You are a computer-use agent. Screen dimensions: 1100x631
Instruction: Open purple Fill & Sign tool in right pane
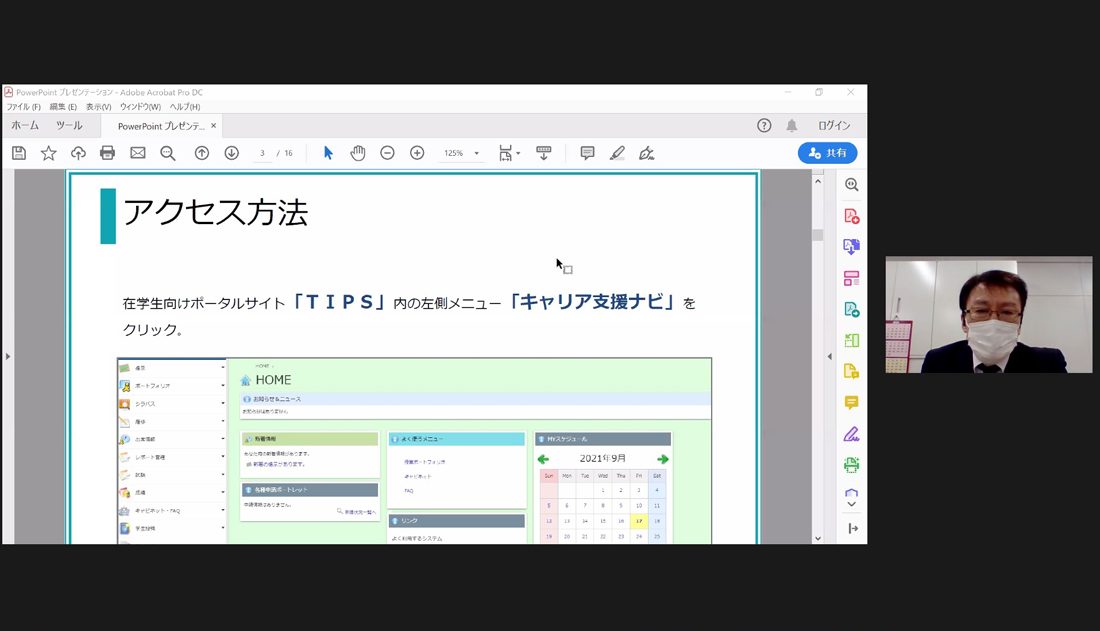[x=852, y=434]
